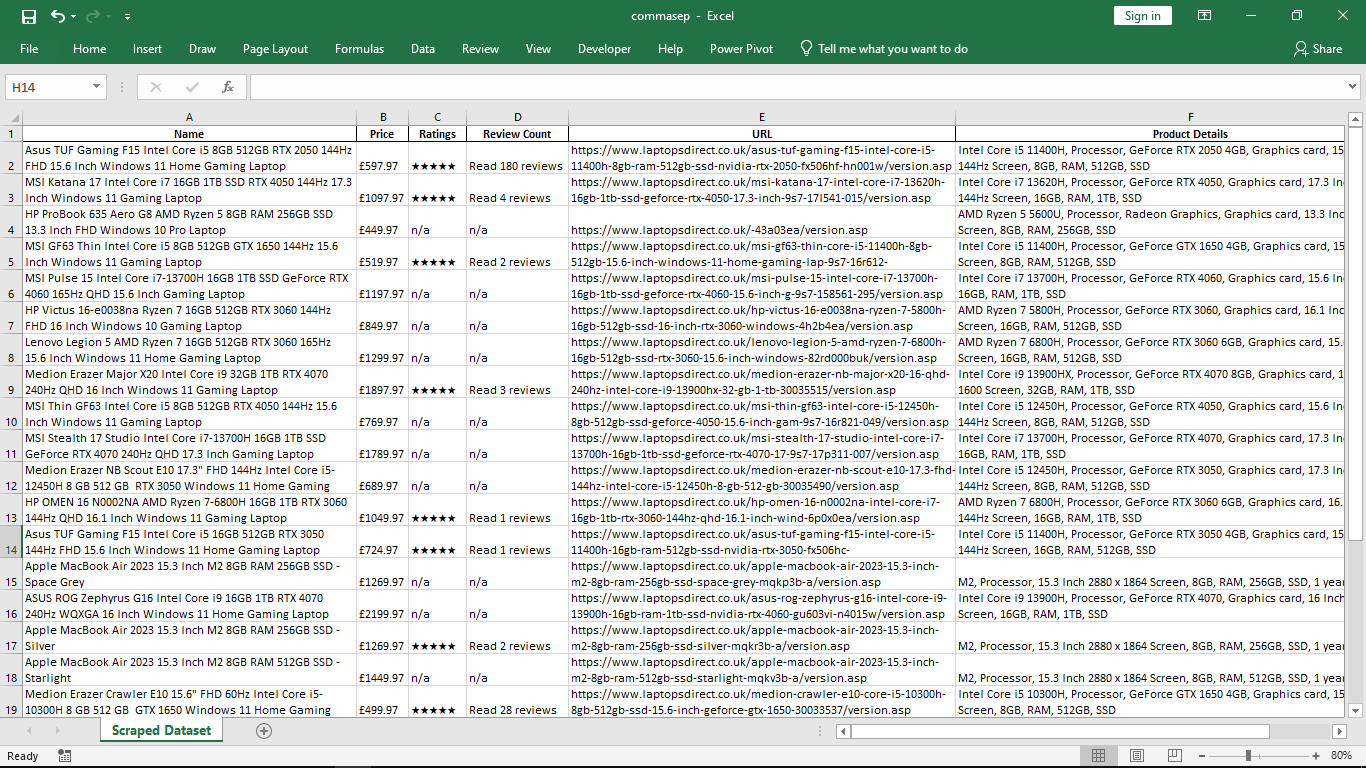
Task: Open the Developer tab
Action: pyautogui.click(x=604, y=49)
